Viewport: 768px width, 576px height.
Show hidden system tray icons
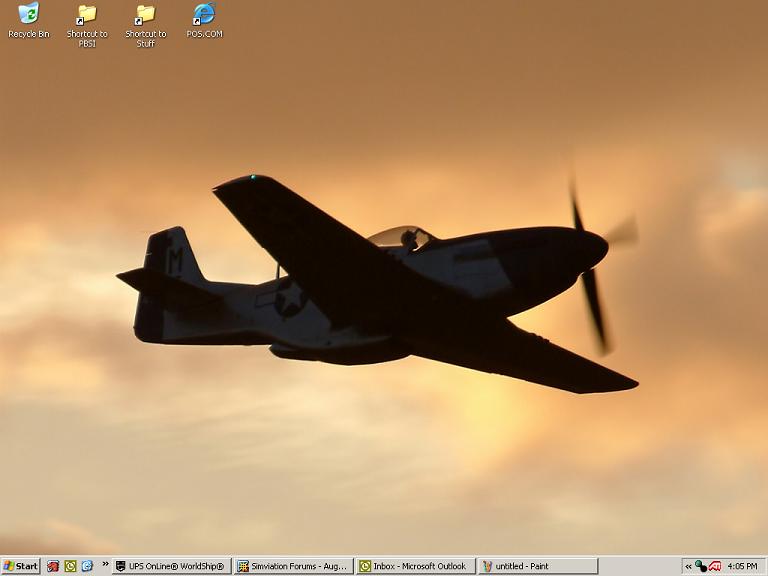[688, 566]
